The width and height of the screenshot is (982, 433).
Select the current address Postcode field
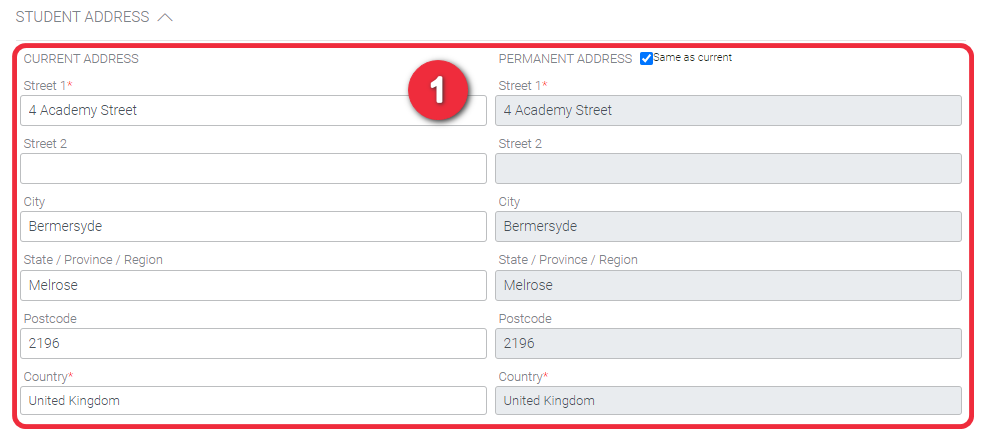tap(253, 343)
